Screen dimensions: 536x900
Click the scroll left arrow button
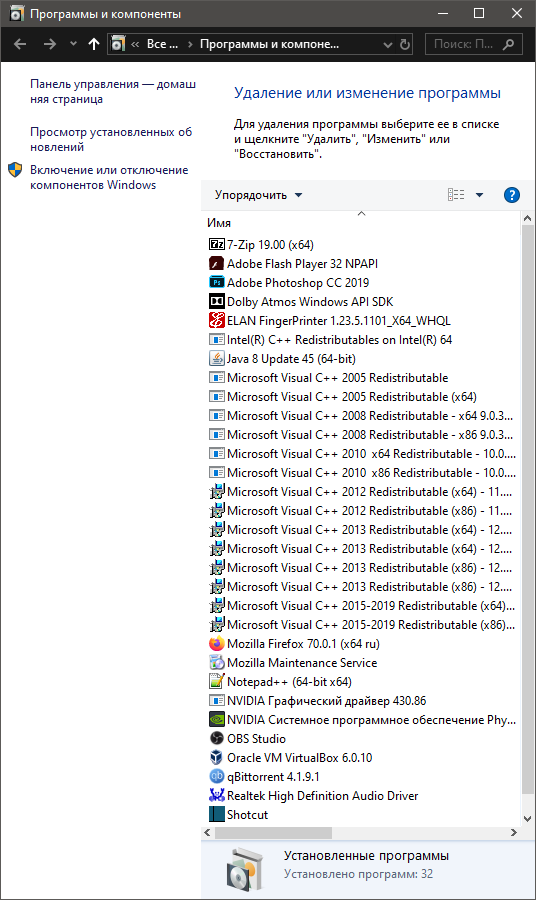pos(207,832)
